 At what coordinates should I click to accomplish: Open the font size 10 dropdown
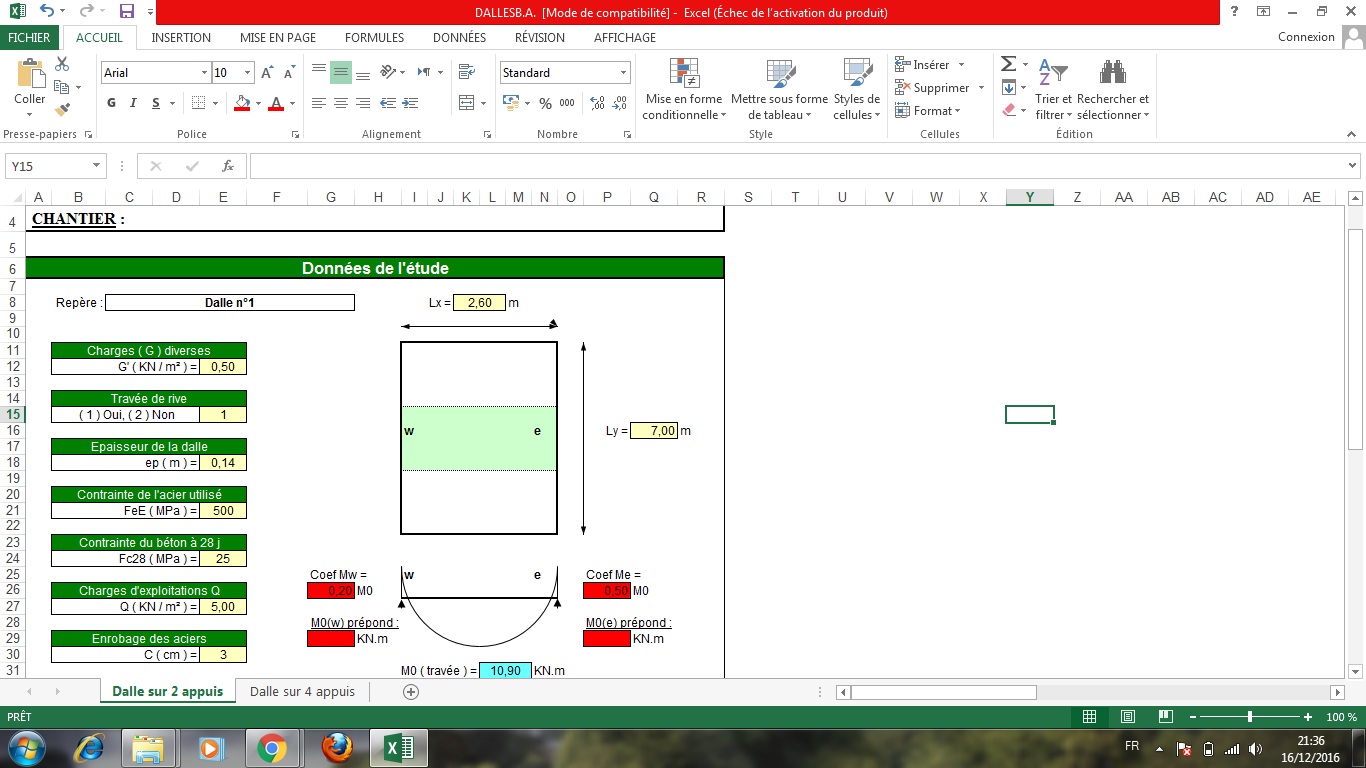247,73
